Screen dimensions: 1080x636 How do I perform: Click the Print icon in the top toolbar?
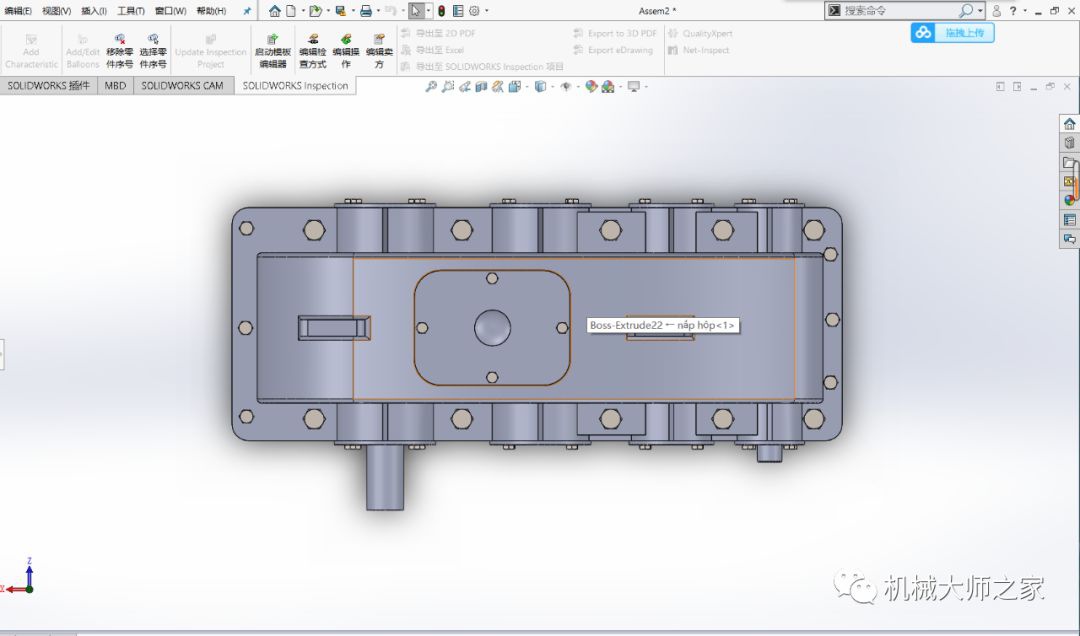point(365,11)
